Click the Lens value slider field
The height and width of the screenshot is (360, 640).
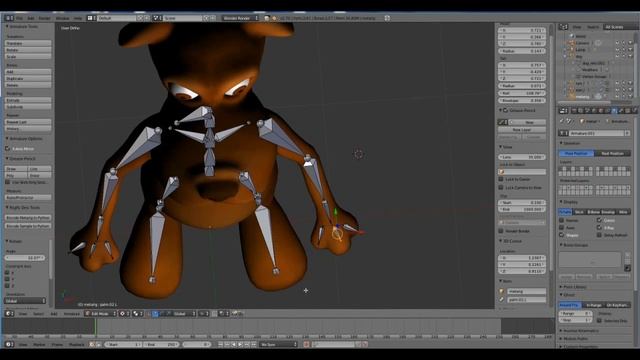522,157
